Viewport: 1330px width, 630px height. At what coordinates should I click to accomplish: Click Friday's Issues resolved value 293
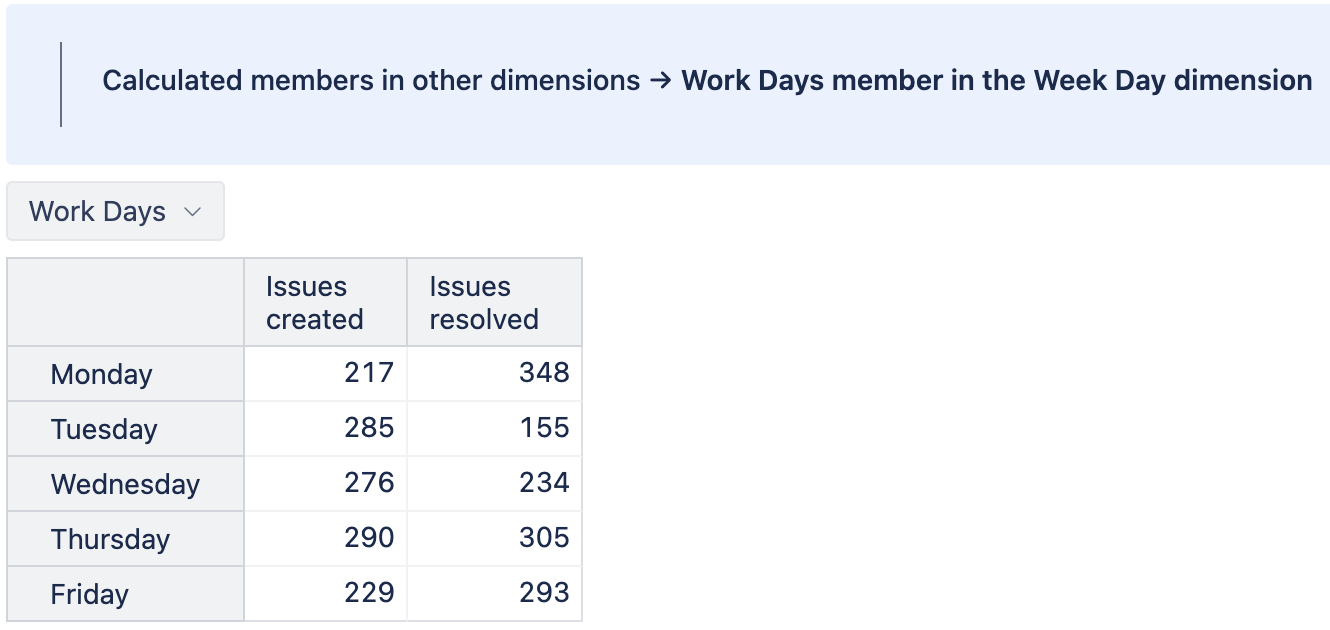click(544, 593)
